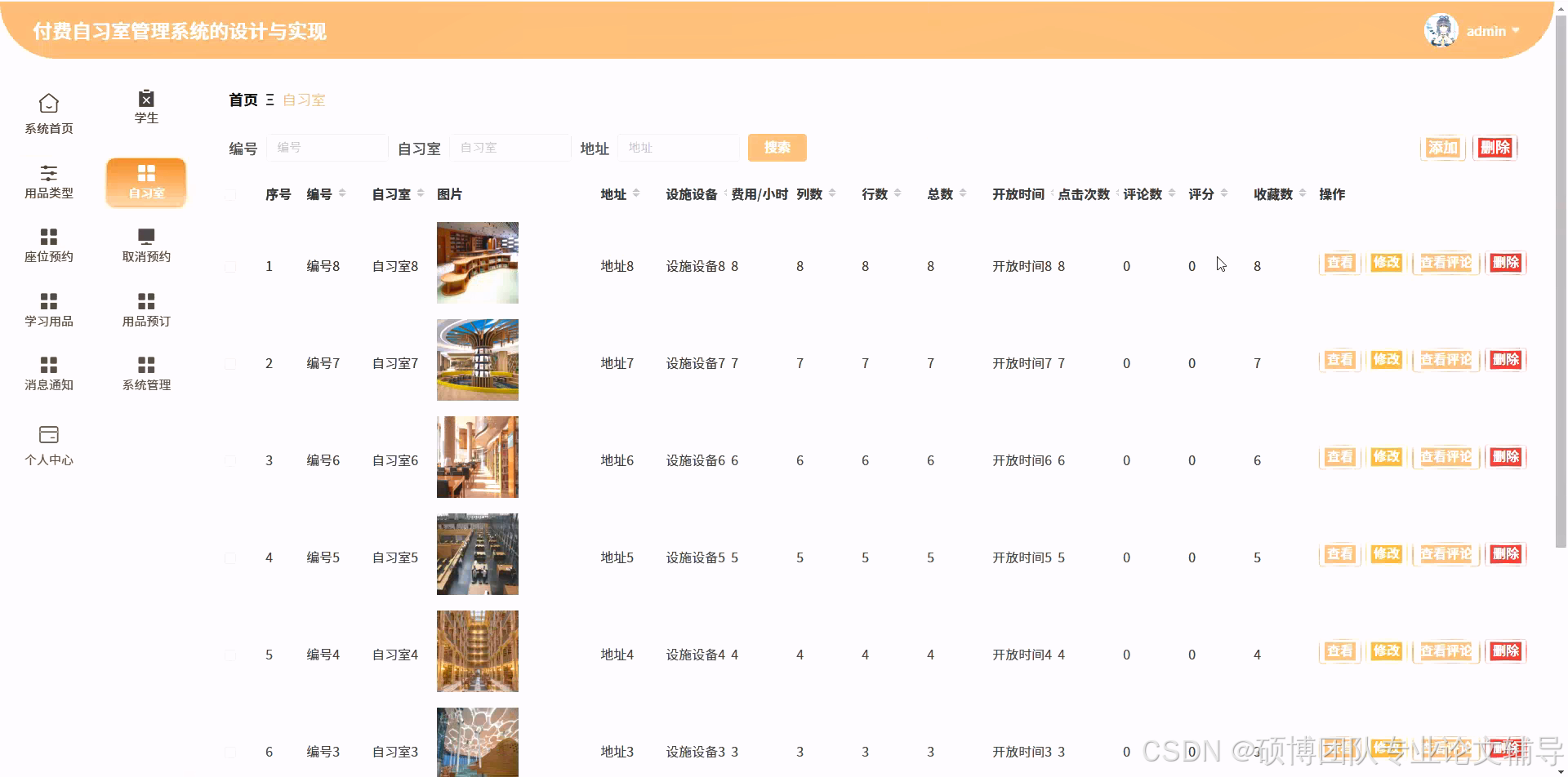Image resolution: width=1568 pixels, height=777 pixels.
Task: Open the 学生 clipboard icon in sidebar
Action: [146, 98]
